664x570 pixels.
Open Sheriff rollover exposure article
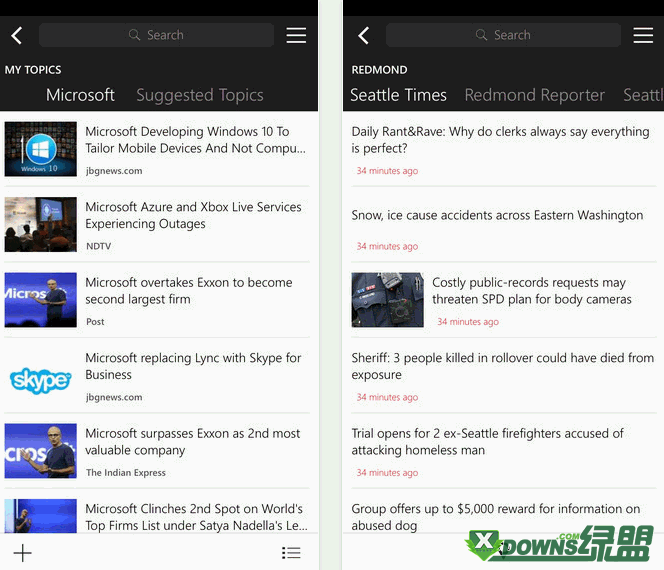point(503,366)
